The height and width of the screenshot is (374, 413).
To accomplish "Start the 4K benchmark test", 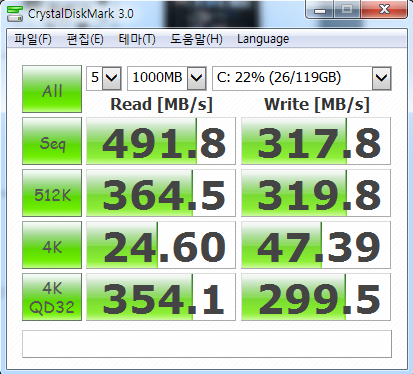I will [52, 245].
